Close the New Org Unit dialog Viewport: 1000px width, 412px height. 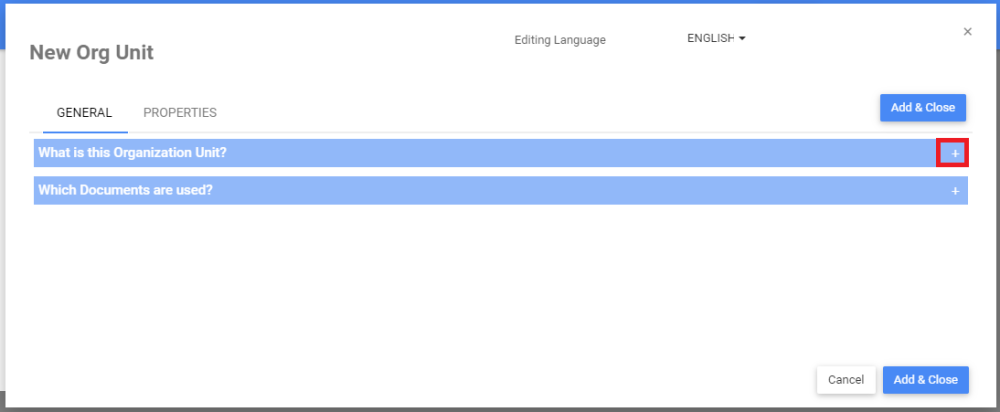pyautogui.click(x=967, y=32)
